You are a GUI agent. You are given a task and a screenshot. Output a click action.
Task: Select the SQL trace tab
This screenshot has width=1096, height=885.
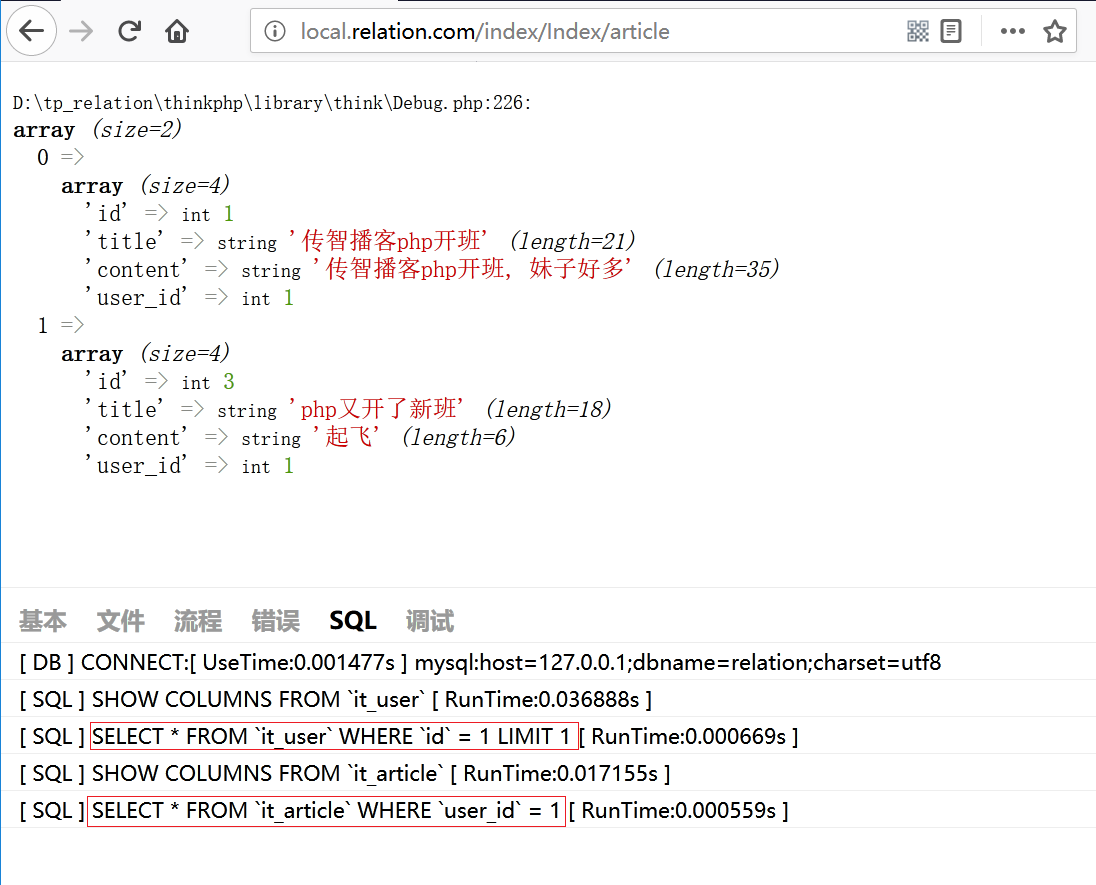(x=352, y=621)
